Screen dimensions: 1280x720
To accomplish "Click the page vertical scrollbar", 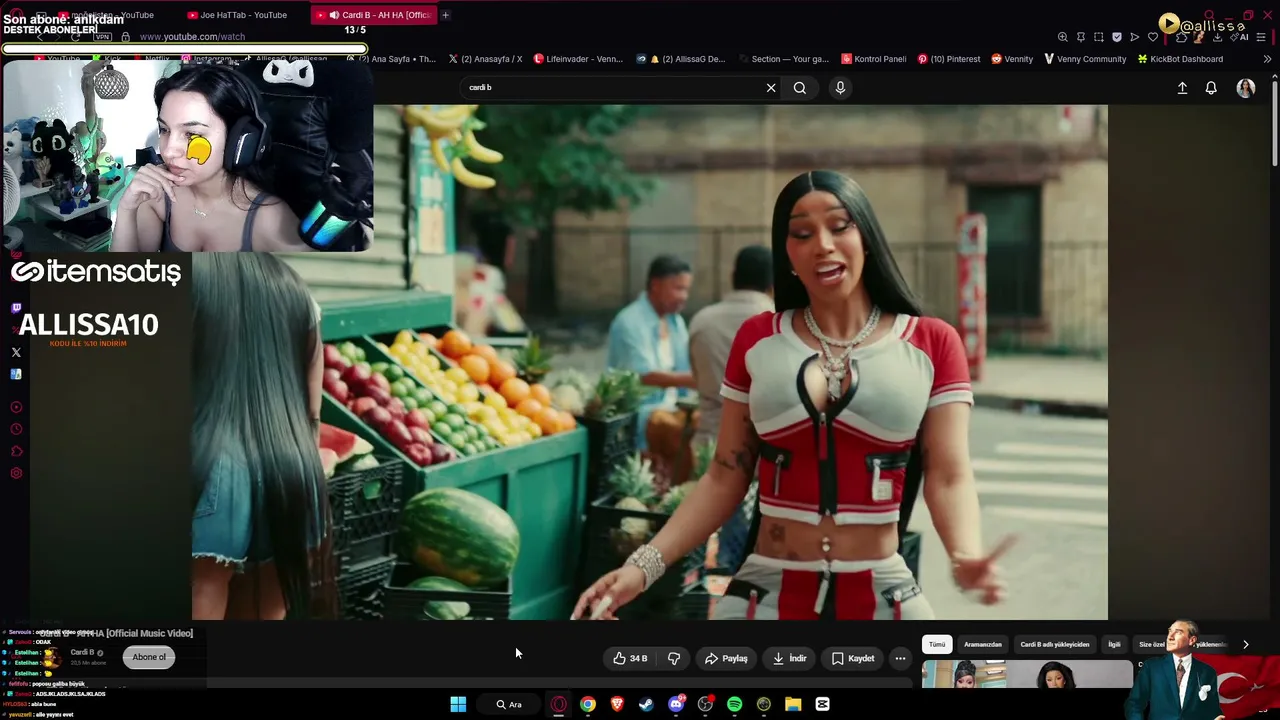I will (1274, 125).
